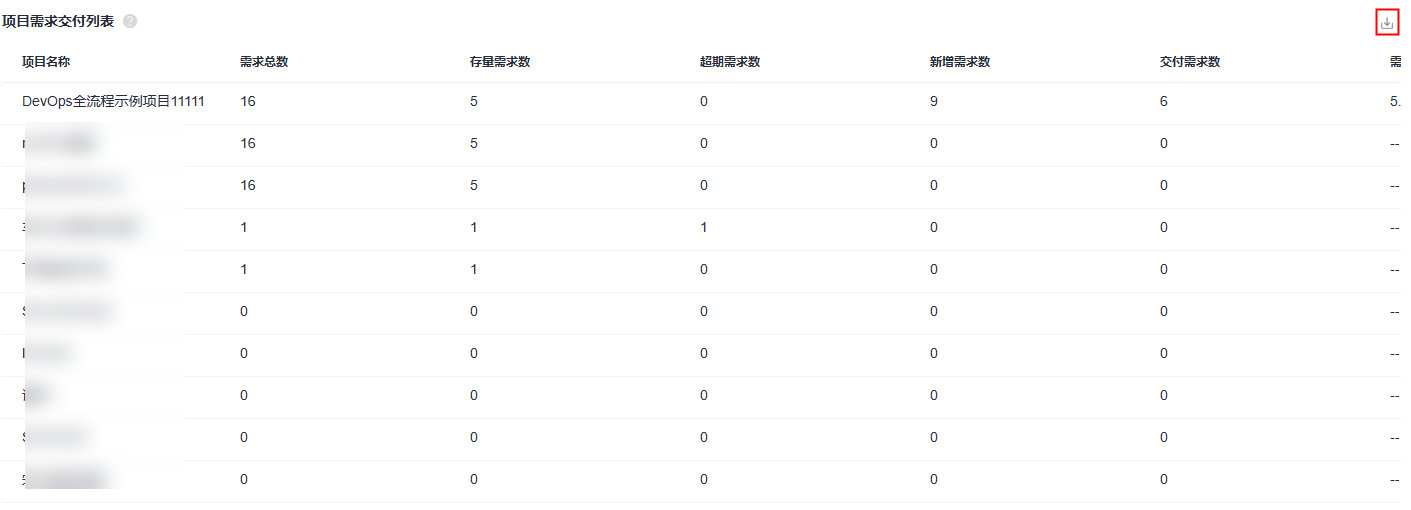
Task: Click the red 超期需求数 value 1
Action: (x=704, y=227)
